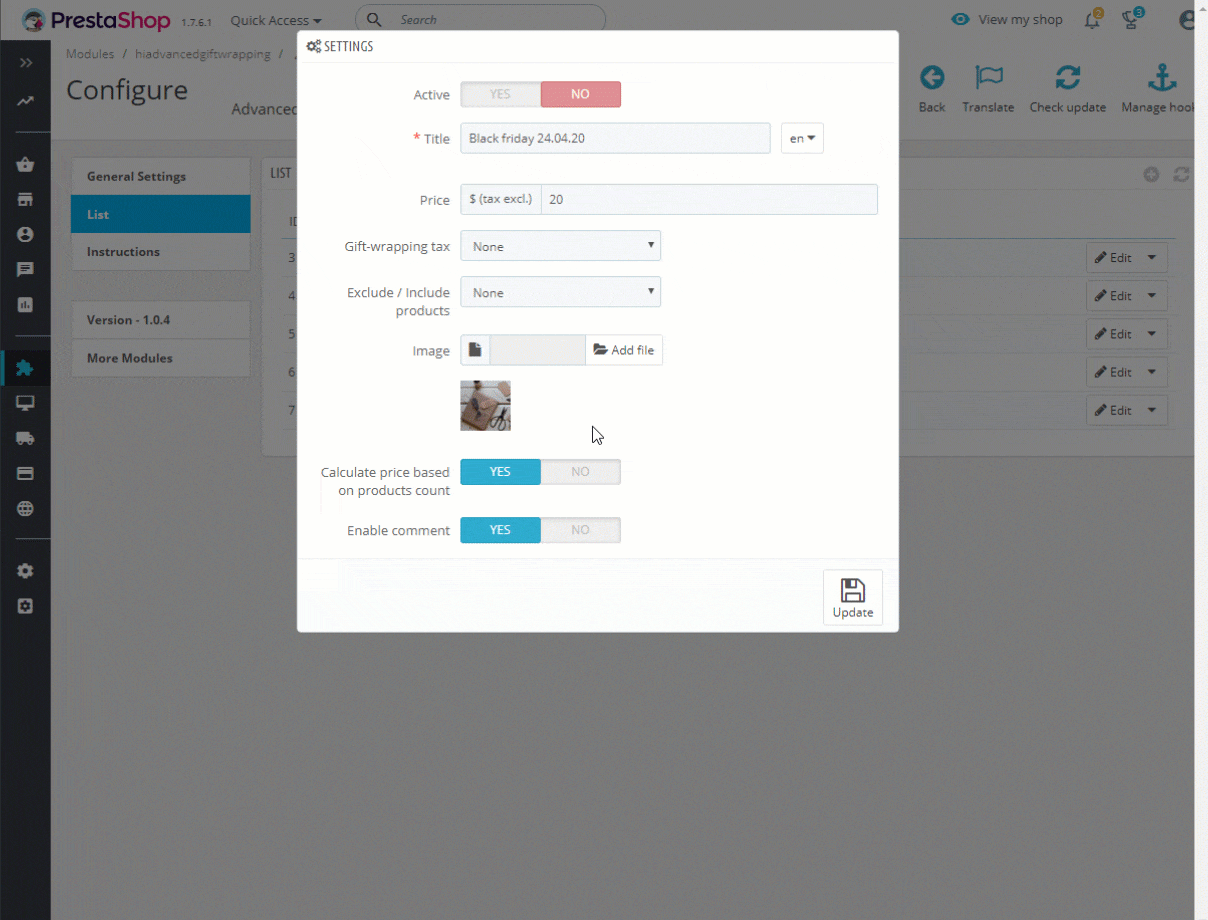Click the hiadvancedgiftwrapping breadcrumb link
Screen dimensions: 1208x920
(x=203, y=54)
